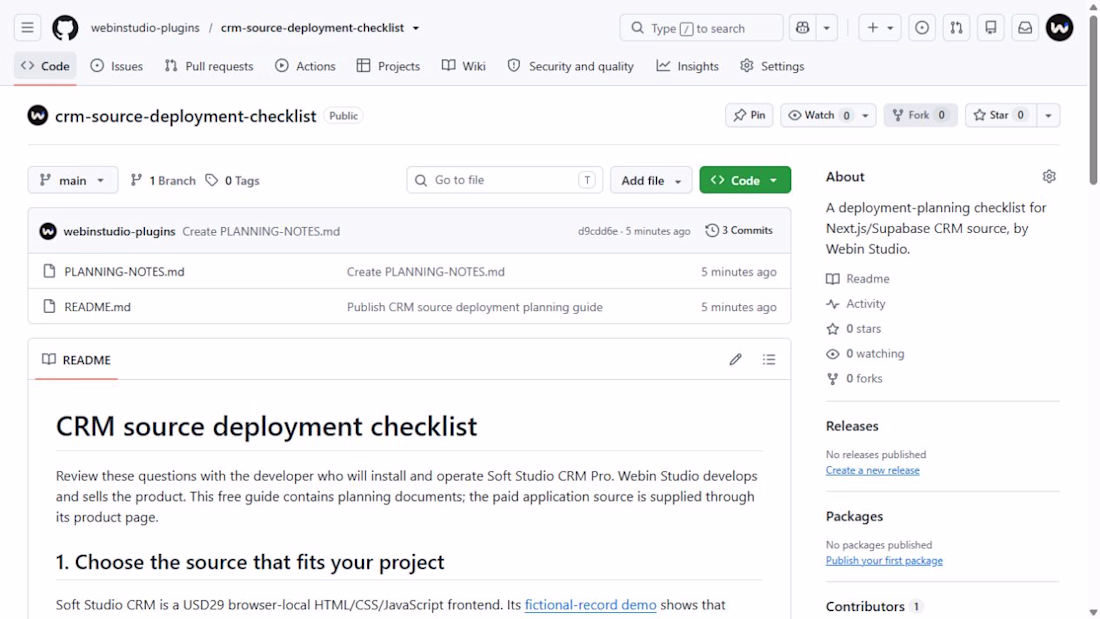Open the header pull requests icon
The image size is (1100, 619).
click(956, 28)
